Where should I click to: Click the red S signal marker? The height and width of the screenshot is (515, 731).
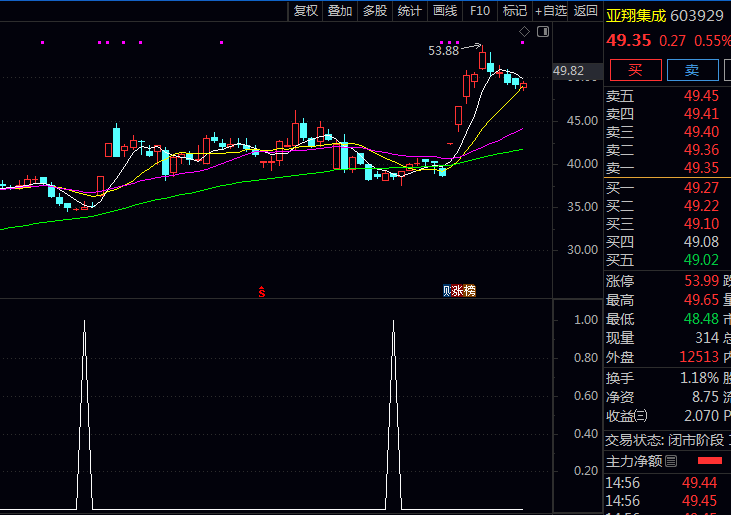click(x=261, y=292)
